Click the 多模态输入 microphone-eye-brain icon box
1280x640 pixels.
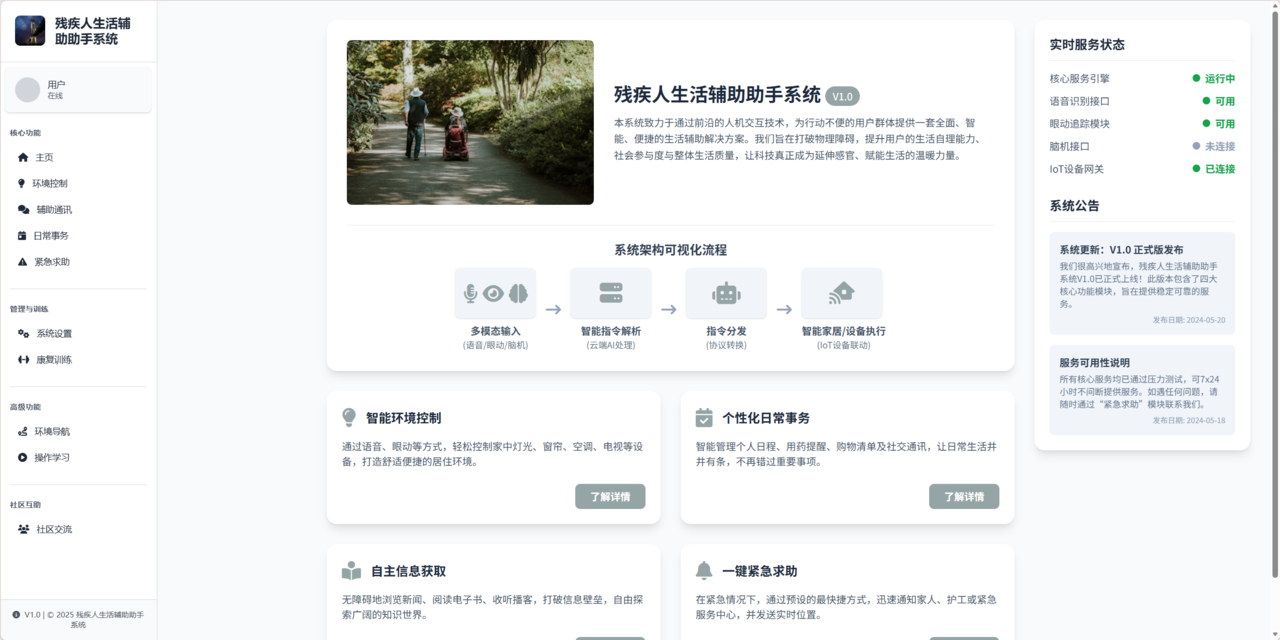point(495,293)
